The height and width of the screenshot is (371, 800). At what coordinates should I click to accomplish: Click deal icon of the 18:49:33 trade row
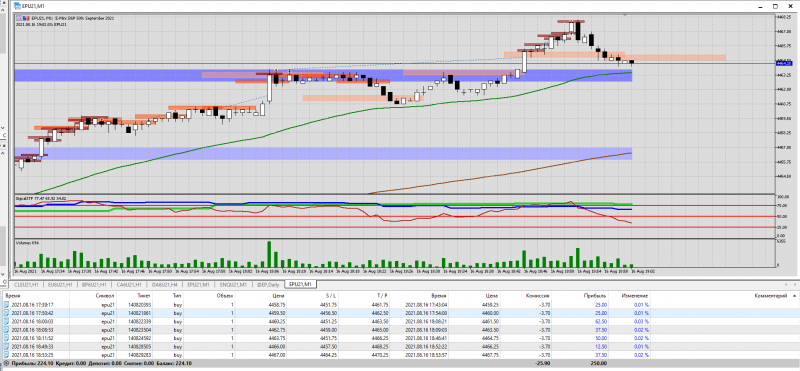tap(6, 346)
